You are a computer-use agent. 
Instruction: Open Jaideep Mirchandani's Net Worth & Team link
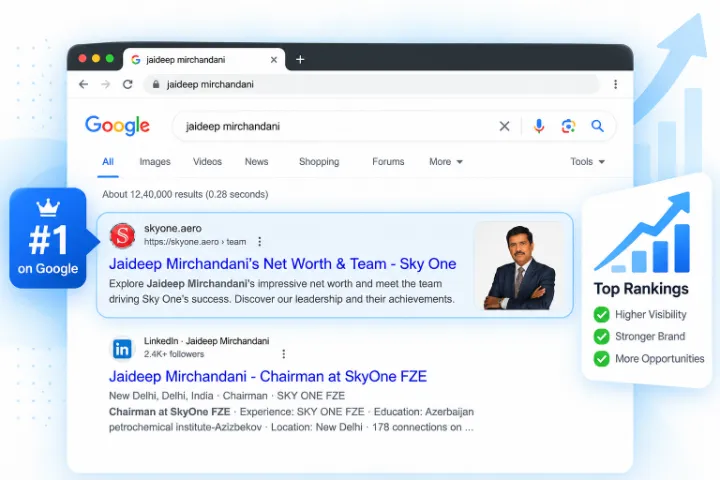282,264
